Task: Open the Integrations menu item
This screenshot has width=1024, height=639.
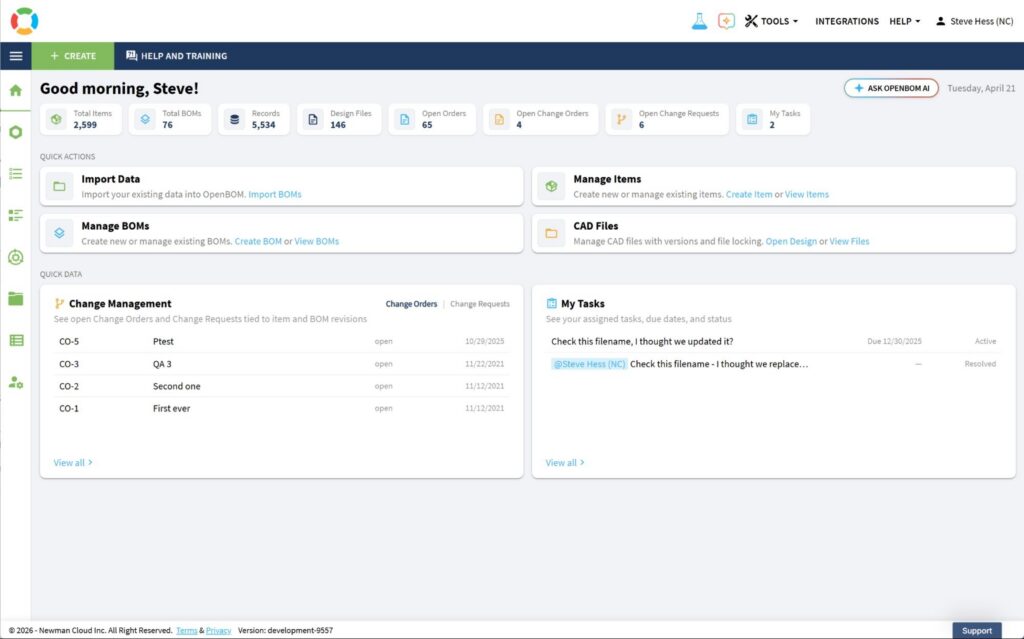Action: pos(846,21)
